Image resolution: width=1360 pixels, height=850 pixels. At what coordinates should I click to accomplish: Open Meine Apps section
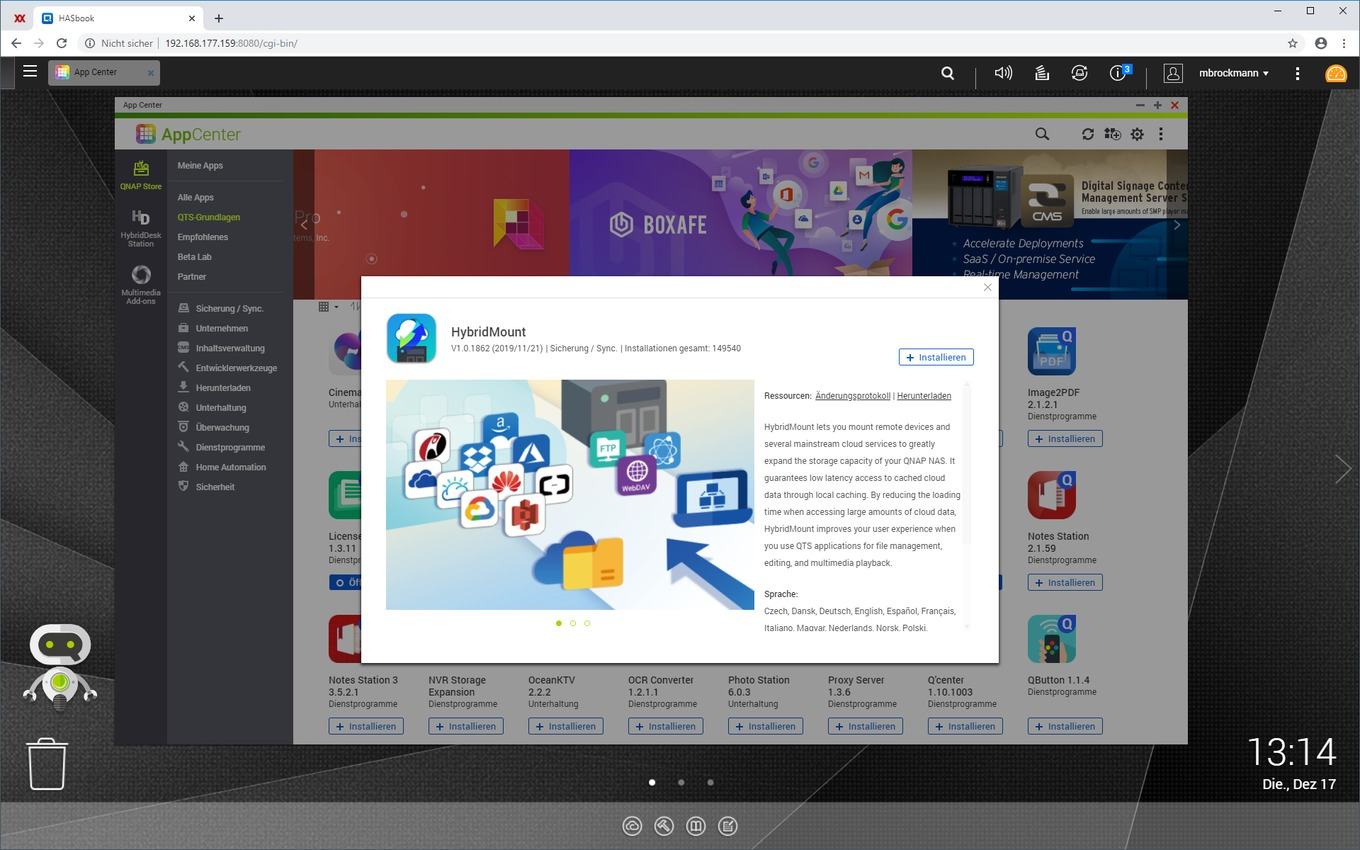(x=200, y=166)
